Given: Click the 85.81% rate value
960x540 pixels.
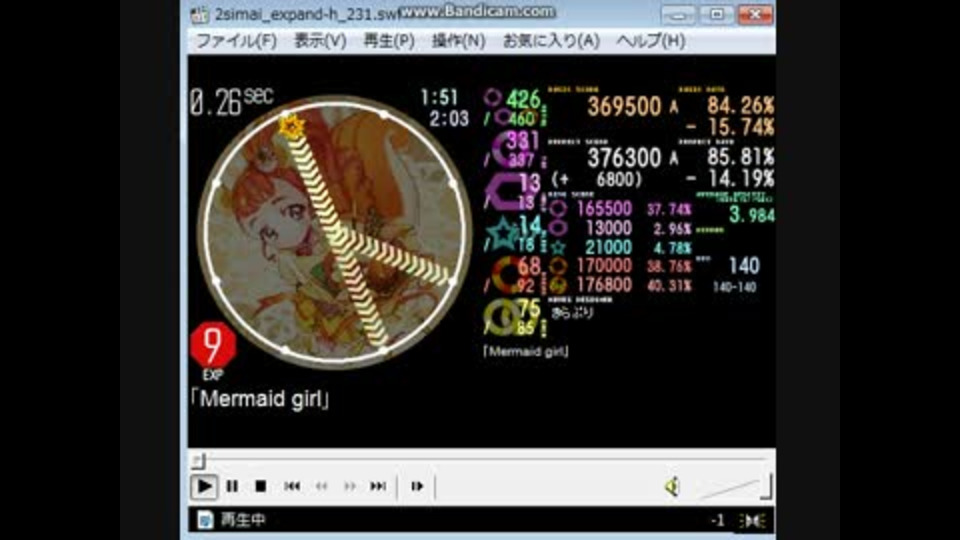Looking at the screenshot, I should tap(740, 157).
